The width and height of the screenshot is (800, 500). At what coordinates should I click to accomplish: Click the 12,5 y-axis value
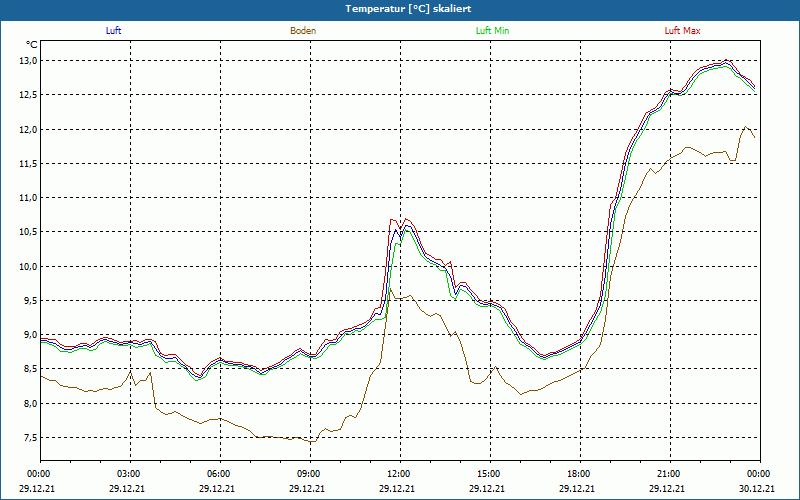click(x=29, y=95)
